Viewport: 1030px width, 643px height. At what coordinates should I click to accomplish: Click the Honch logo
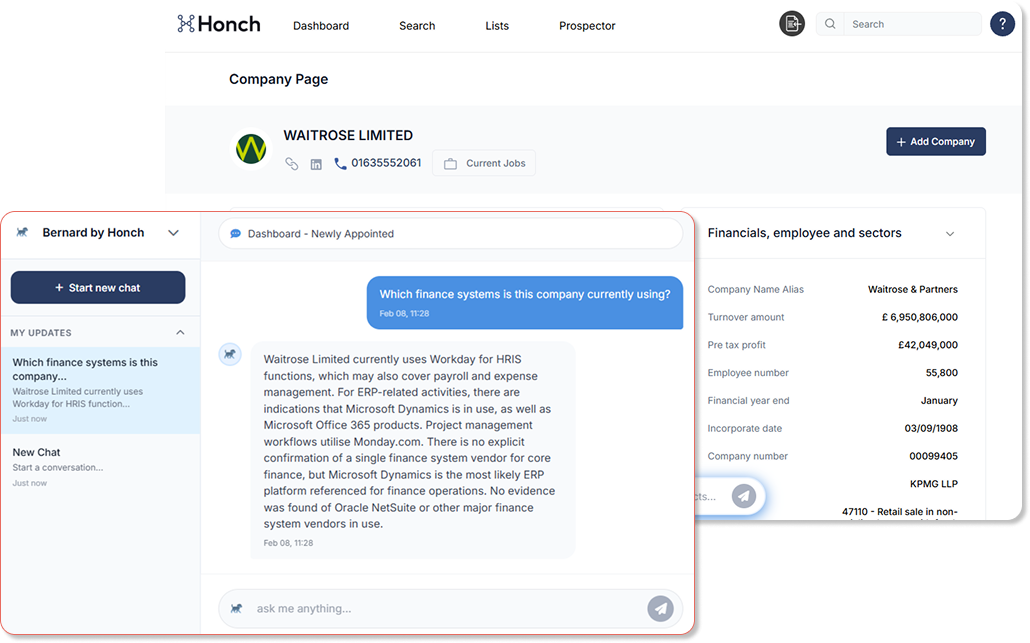pos(219,24)
